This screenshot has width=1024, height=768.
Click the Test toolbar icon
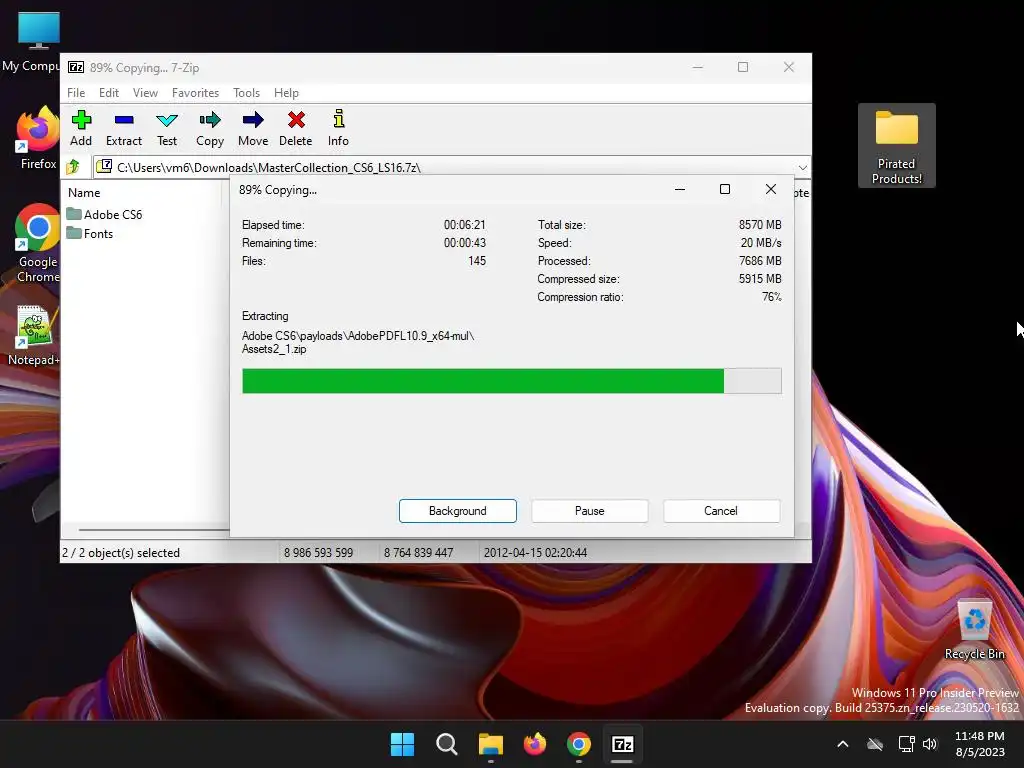click(167, 128)
